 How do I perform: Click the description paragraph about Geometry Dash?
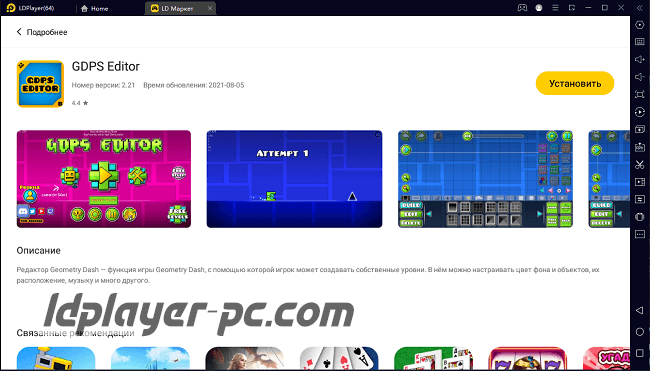click(x=308, y=275)
